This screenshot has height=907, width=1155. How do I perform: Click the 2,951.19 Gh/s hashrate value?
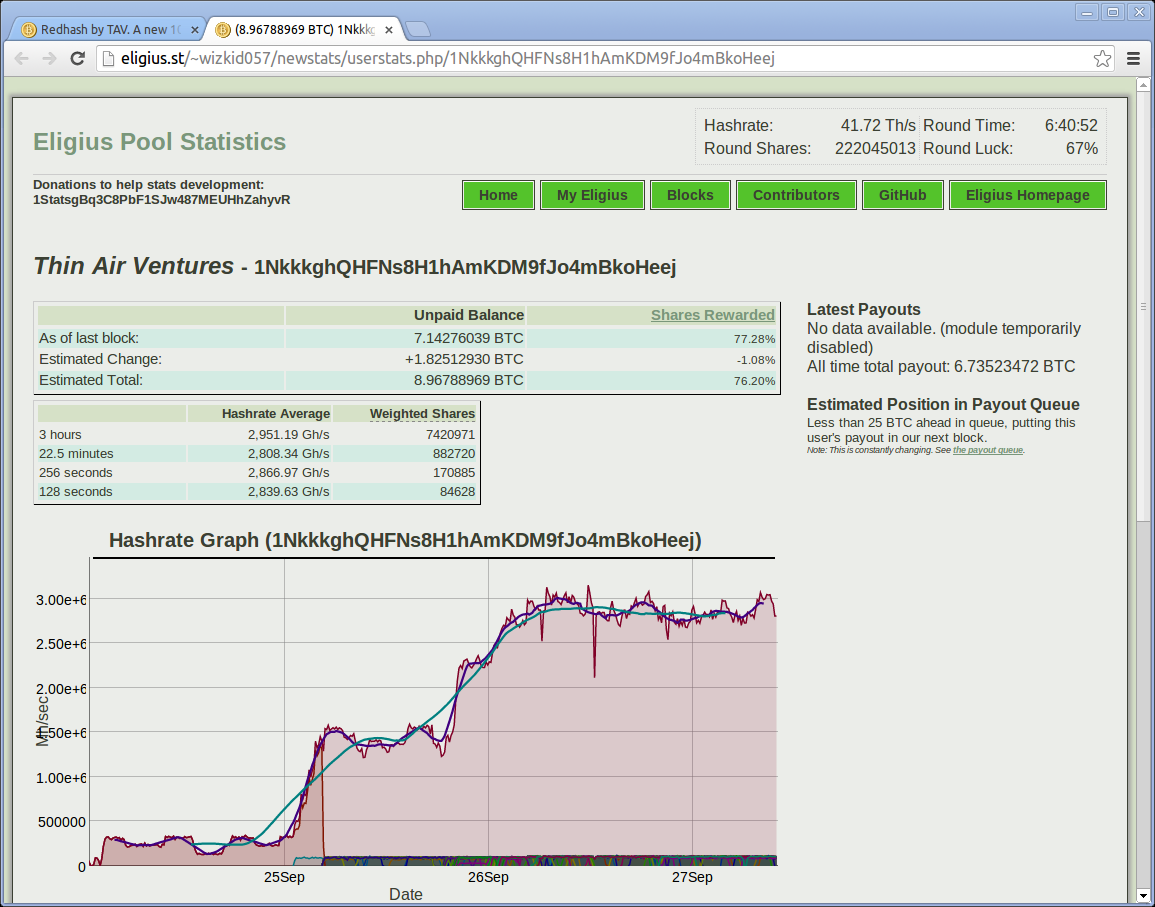pyautogui.click(x=289, y=435)
